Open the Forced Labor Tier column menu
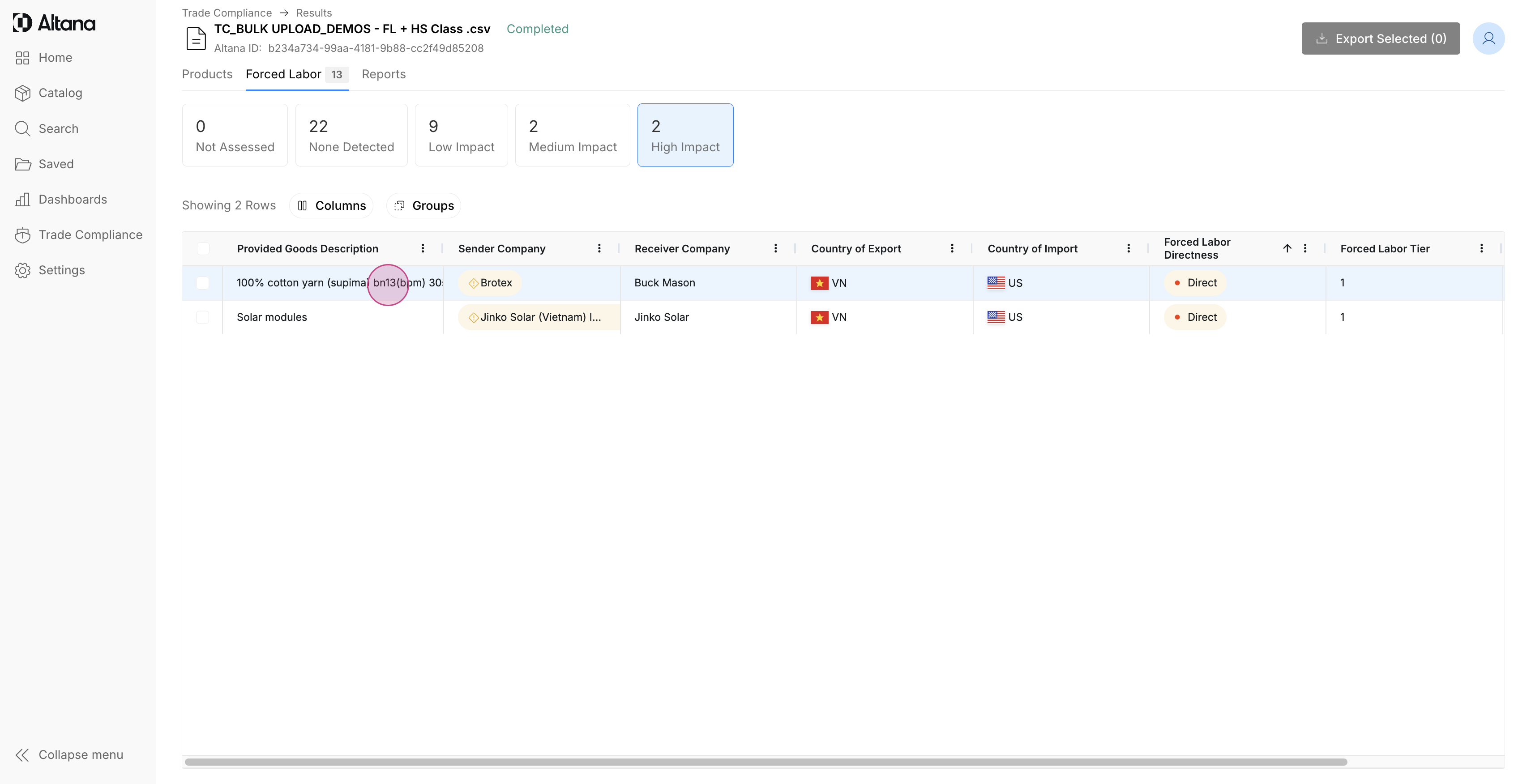This screenshot has height=784, width=1531. click(x=1481, y=248)
